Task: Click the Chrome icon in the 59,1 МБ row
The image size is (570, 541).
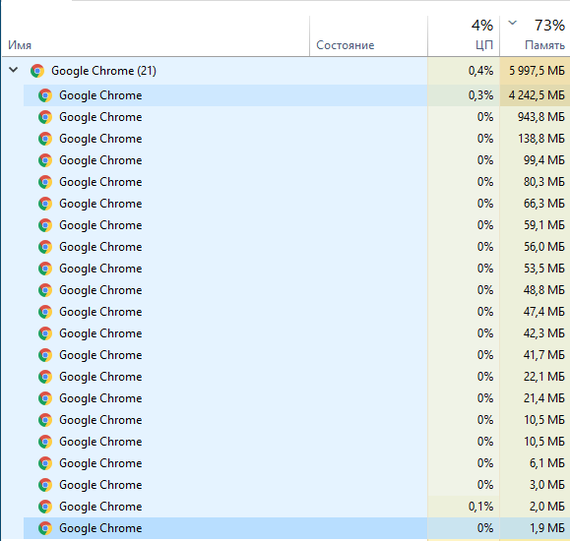Action: (x=45, y=225)
